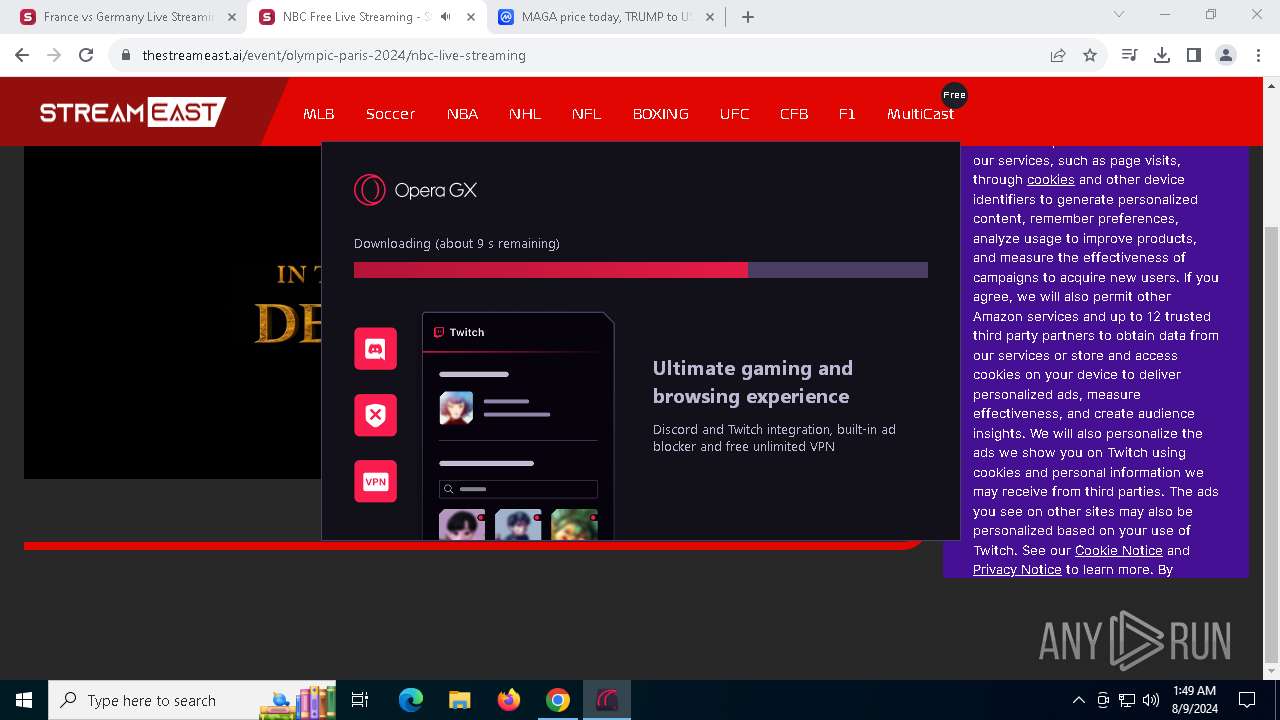Open the Chrome downloads icon
The width and height of the screenshot is (1280, 720).
point(1161,55)
